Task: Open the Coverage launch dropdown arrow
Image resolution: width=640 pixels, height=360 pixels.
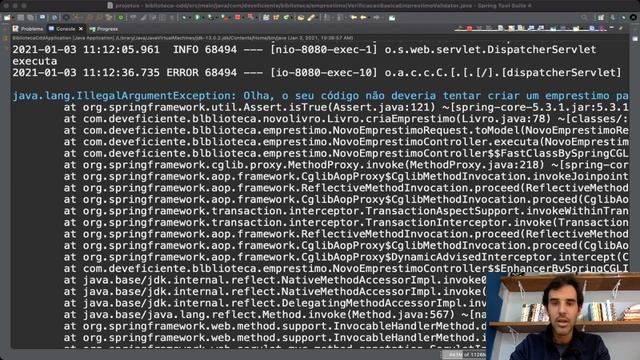Action: point(216,18)
